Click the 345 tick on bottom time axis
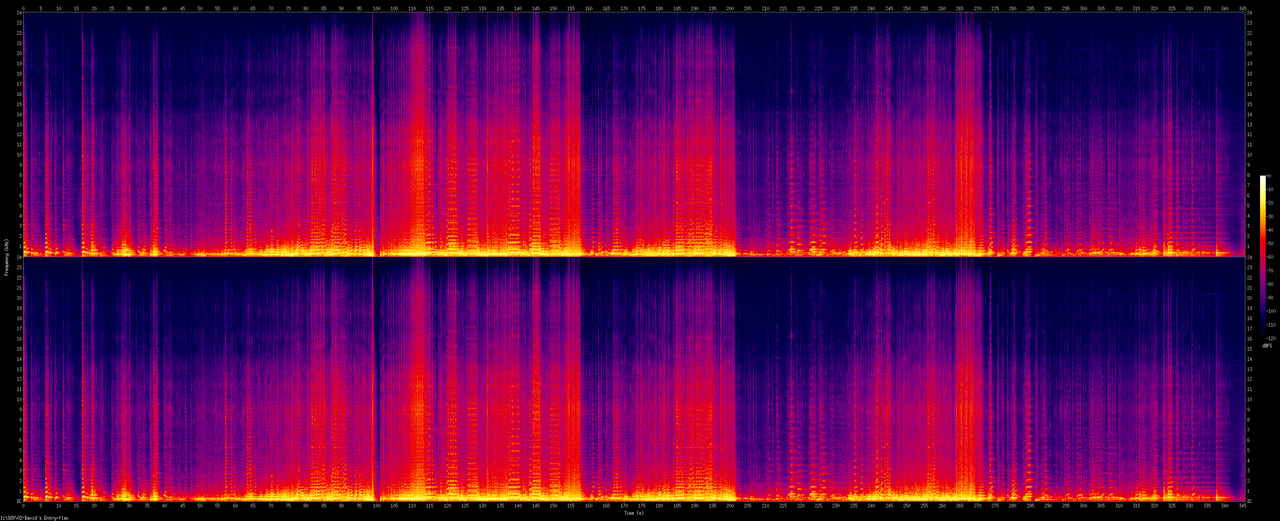This screenshot has height=521, width=1280. point(1243,506)
